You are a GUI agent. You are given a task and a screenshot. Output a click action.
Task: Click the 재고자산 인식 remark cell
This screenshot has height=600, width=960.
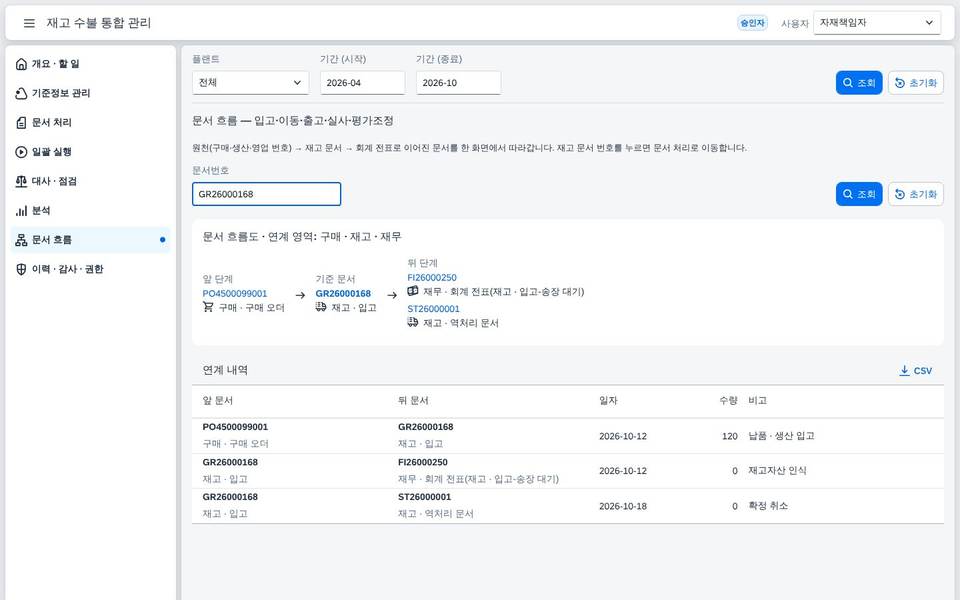(x=777, y=471)
